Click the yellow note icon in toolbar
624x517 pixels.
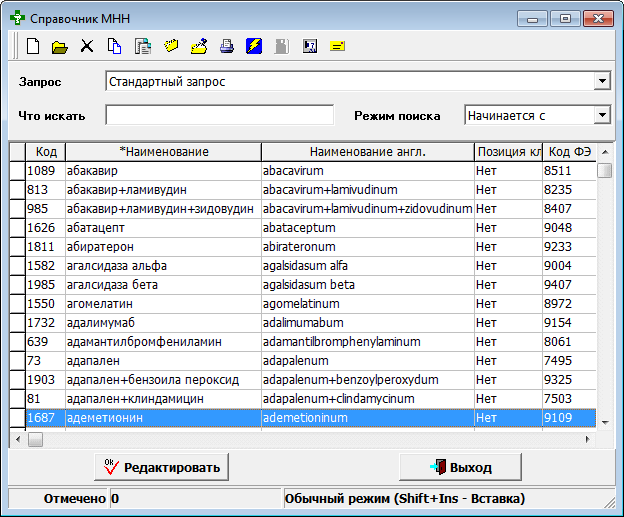(x=338, y=46)
